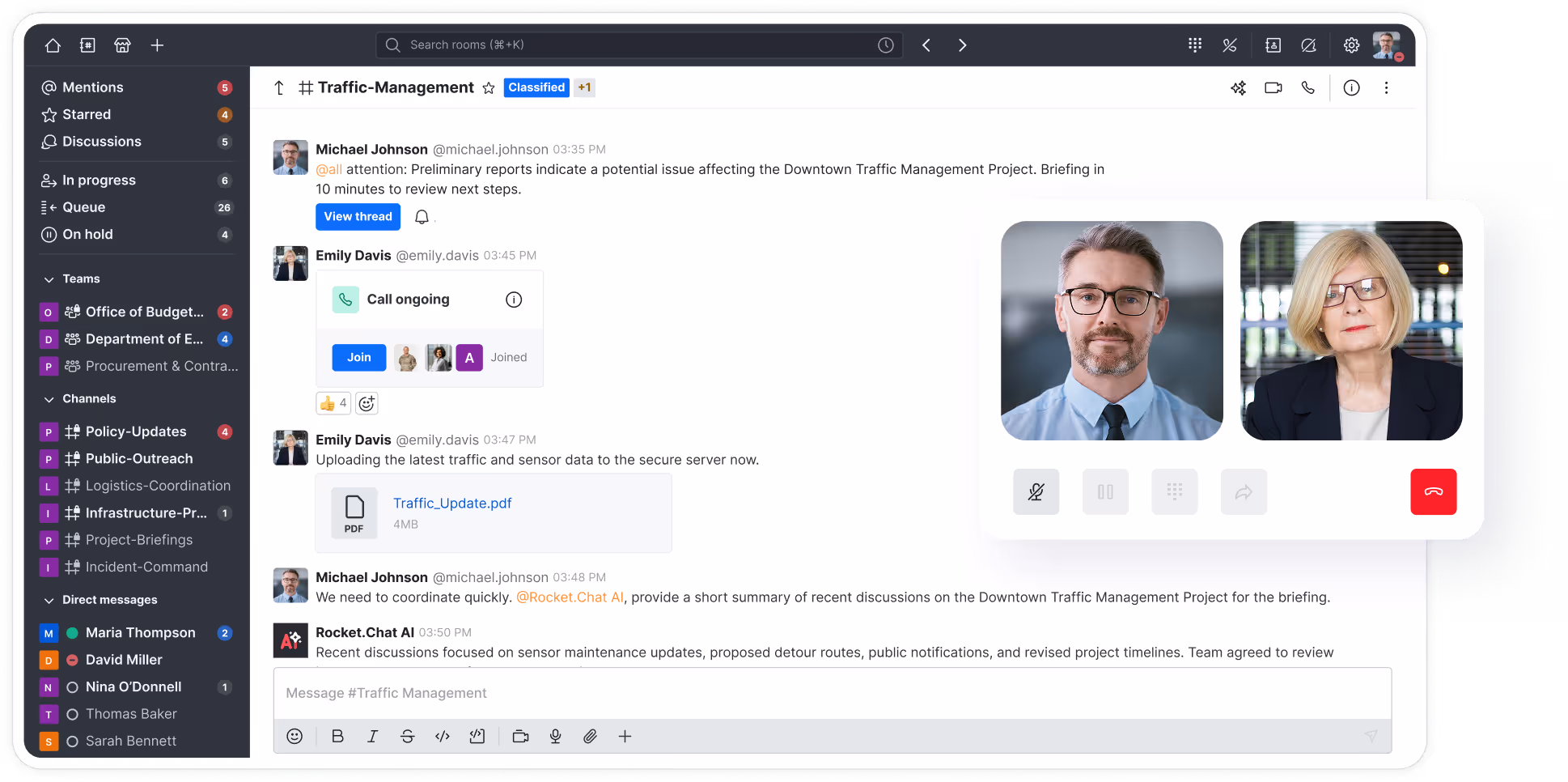
Task: Open administration settings gear
Action: [x=1351, y=45]
